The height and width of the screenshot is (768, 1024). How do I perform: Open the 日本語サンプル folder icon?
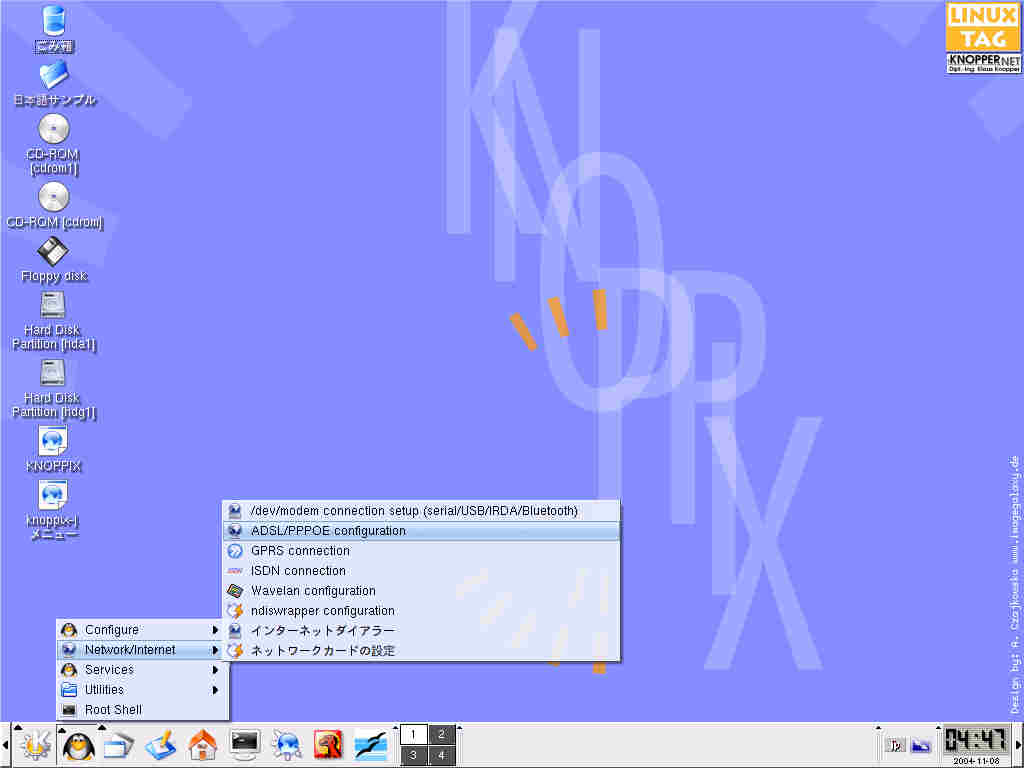[54, 83]
